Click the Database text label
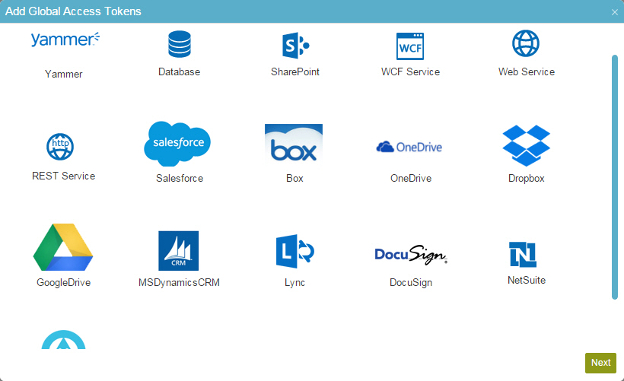 click(x=179, y=72)
